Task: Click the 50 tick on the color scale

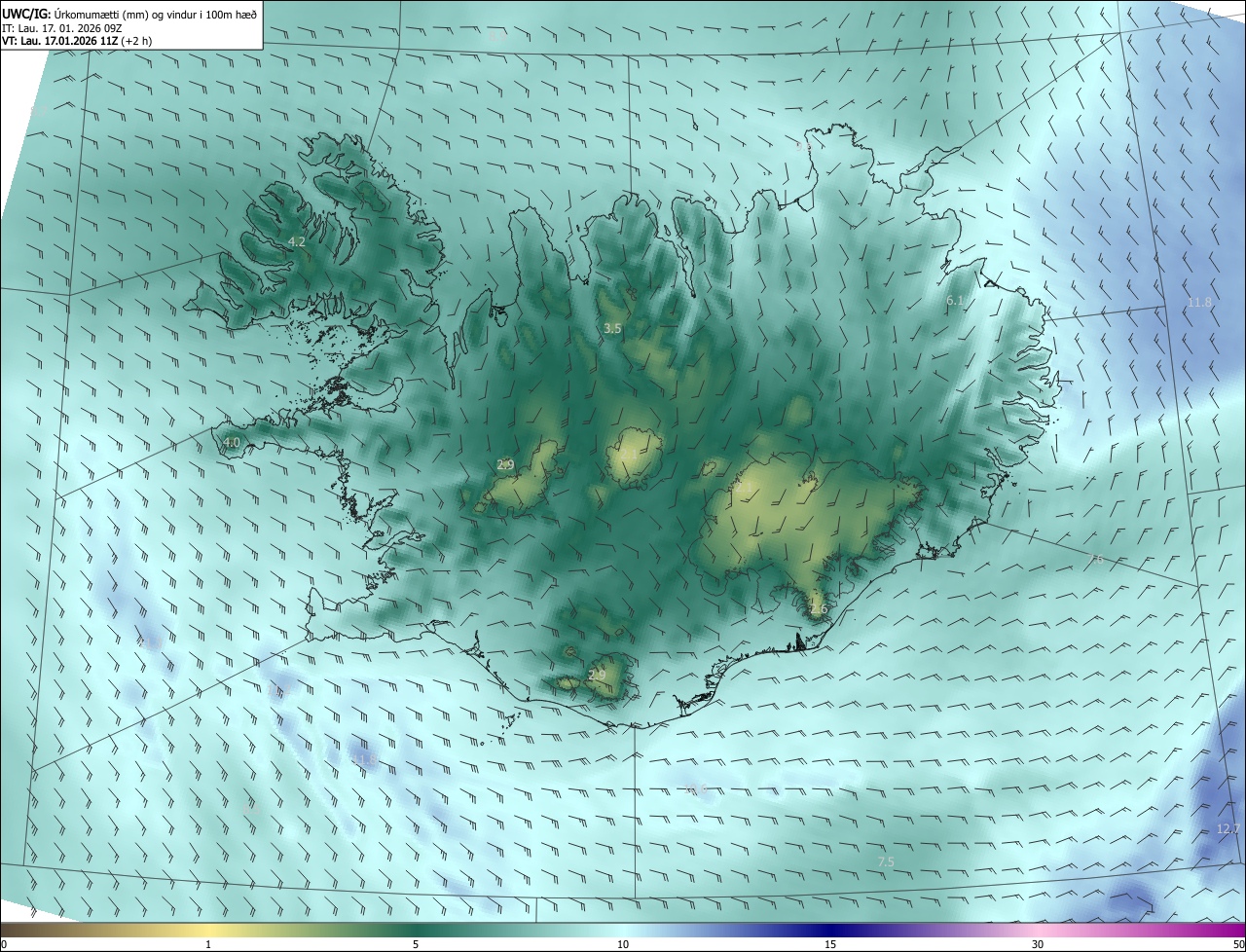Action: (x=1238, y=945)
